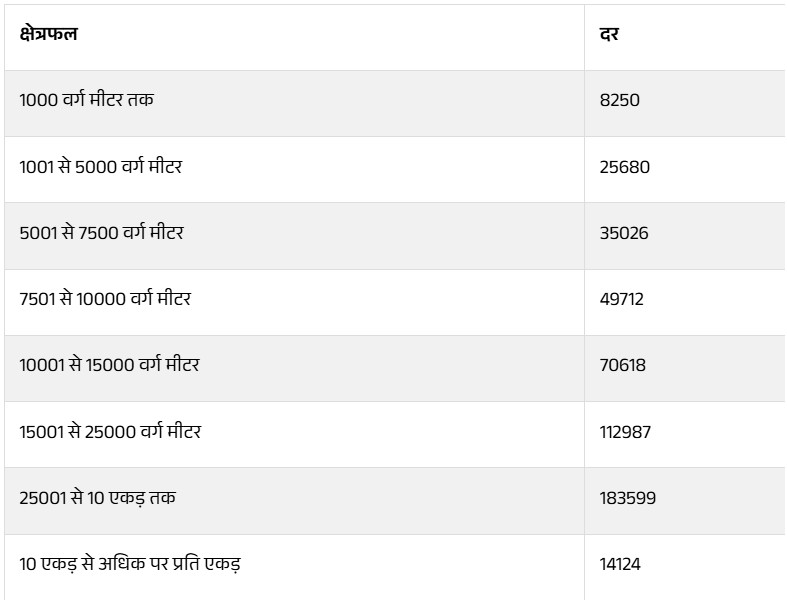The image size is (787, 602).
Task: Click the rate value 112987
Action: (x=626, y=432)
